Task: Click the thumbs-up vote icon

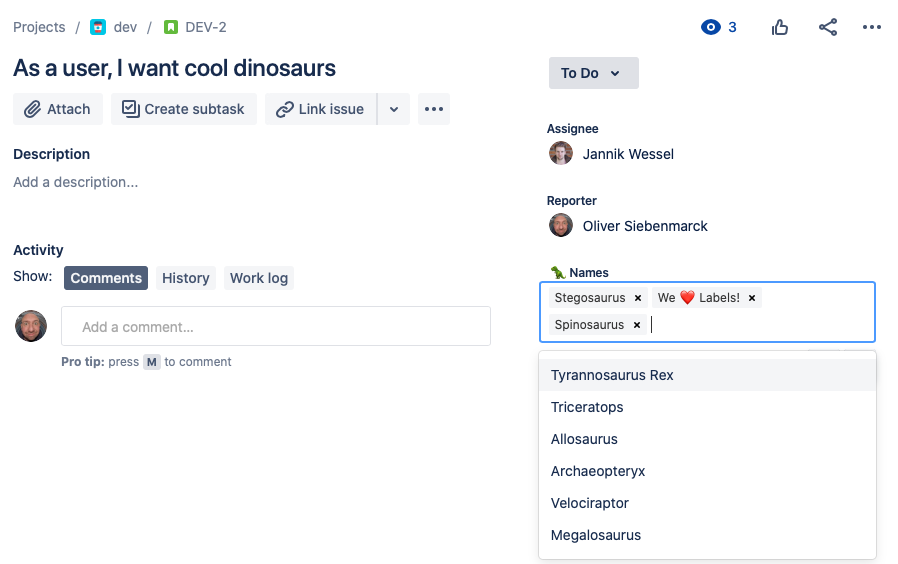Action: click(x=779, y=27)
